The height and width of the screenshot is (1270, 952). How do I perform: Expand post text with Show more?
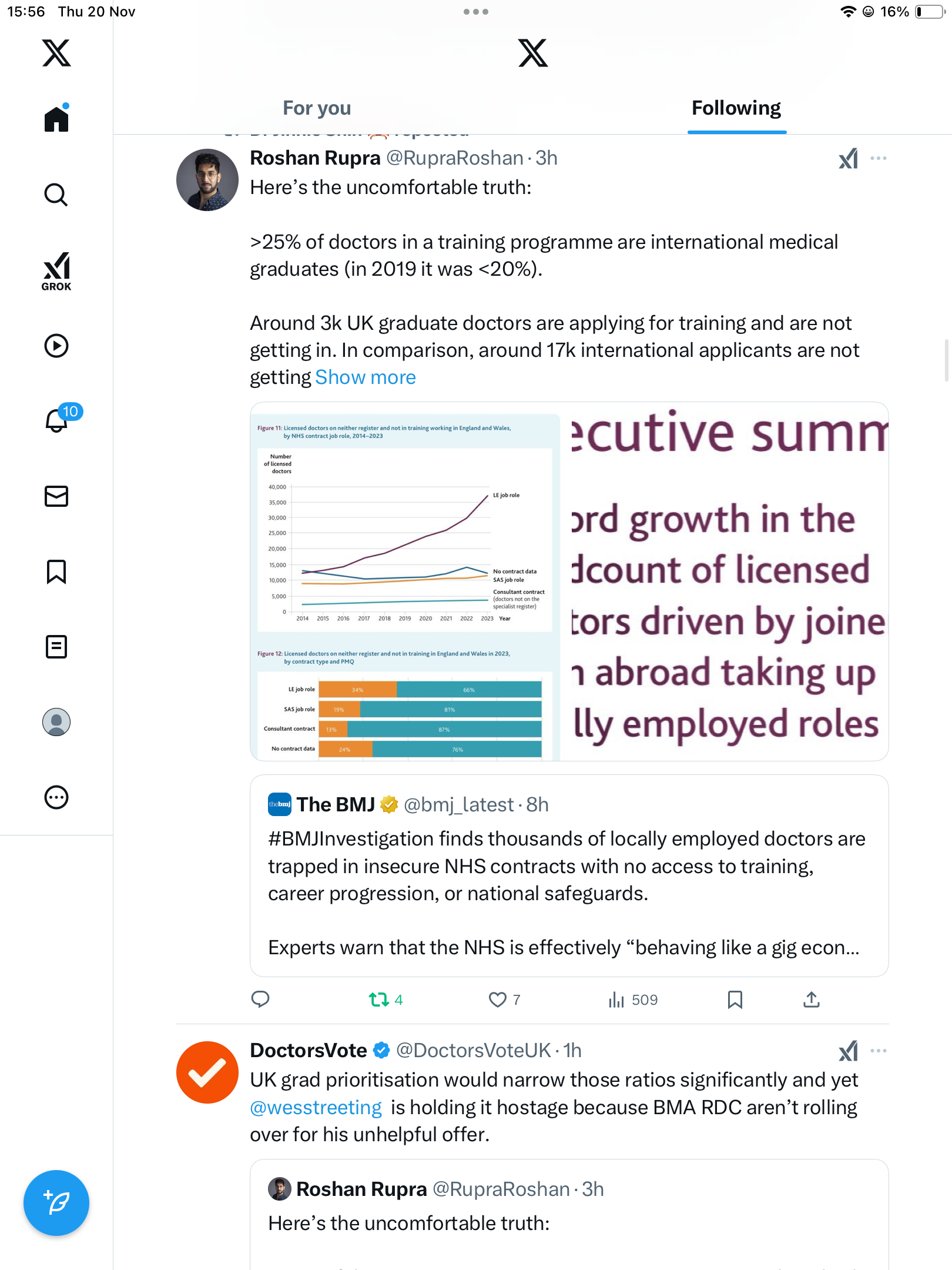pos(365,377)
